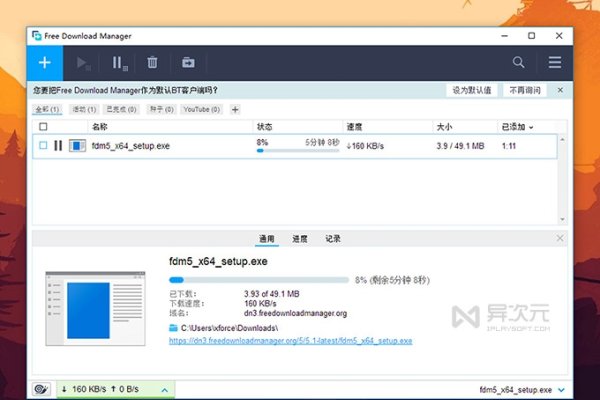Close the details panel with X
The image size is (600, 400).
(559, 238)
